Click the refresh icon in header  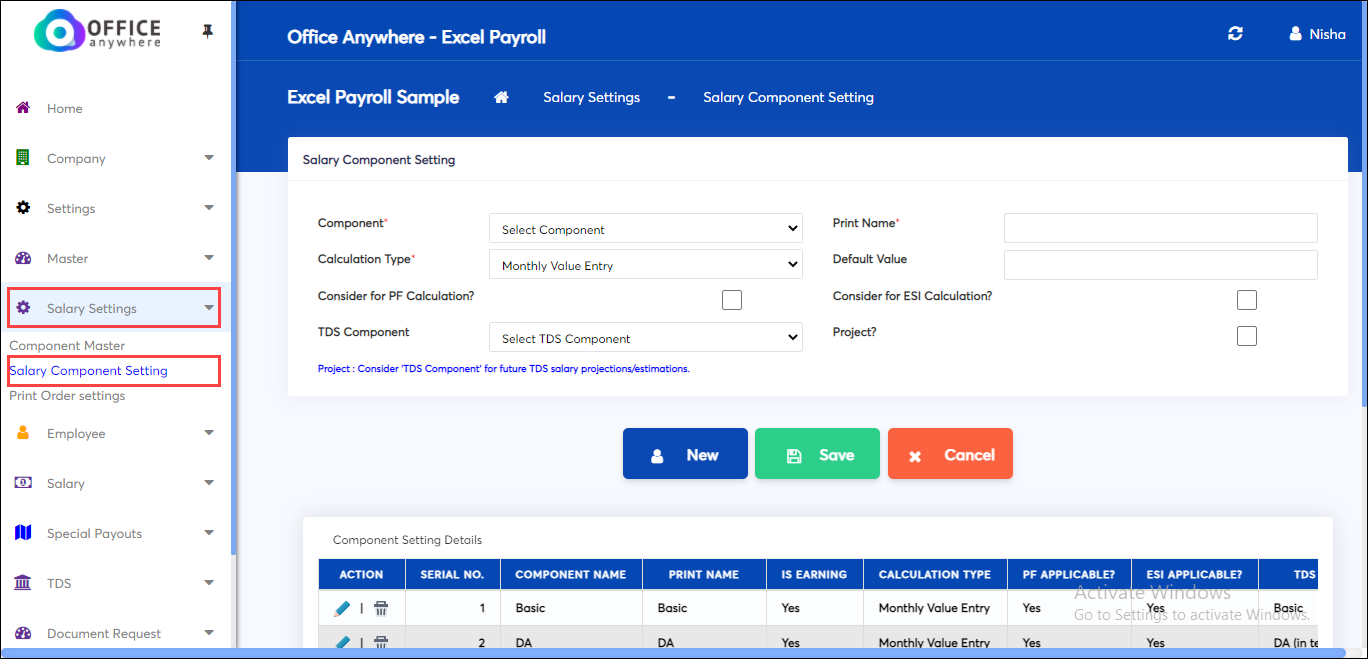pyautogui.click(x=1235, y=34)
